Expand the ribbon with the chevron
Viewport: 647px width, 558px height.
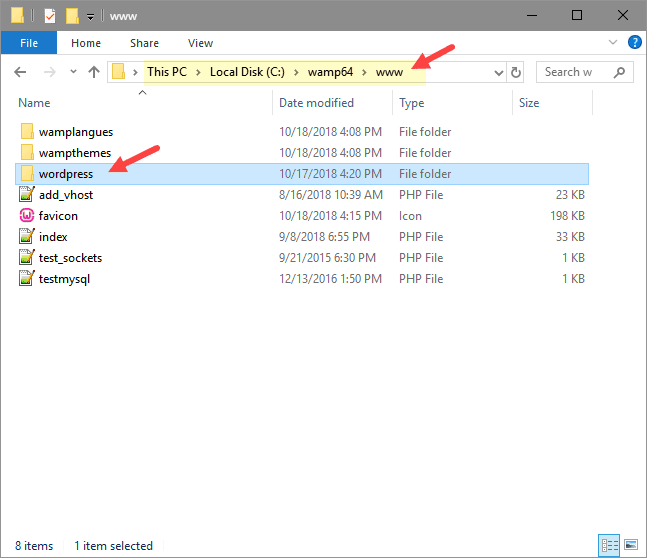[613, 42]
